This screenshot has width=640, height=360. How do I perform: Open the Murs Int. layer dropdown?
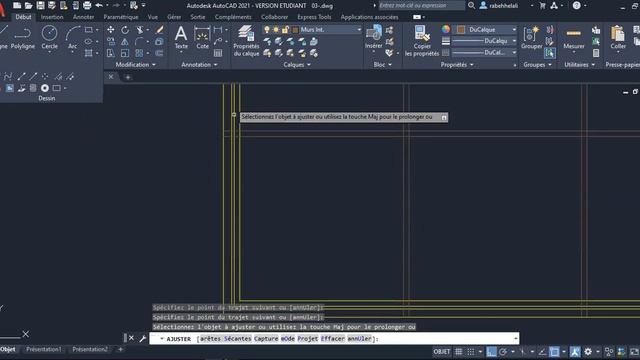tap(359, 30)
